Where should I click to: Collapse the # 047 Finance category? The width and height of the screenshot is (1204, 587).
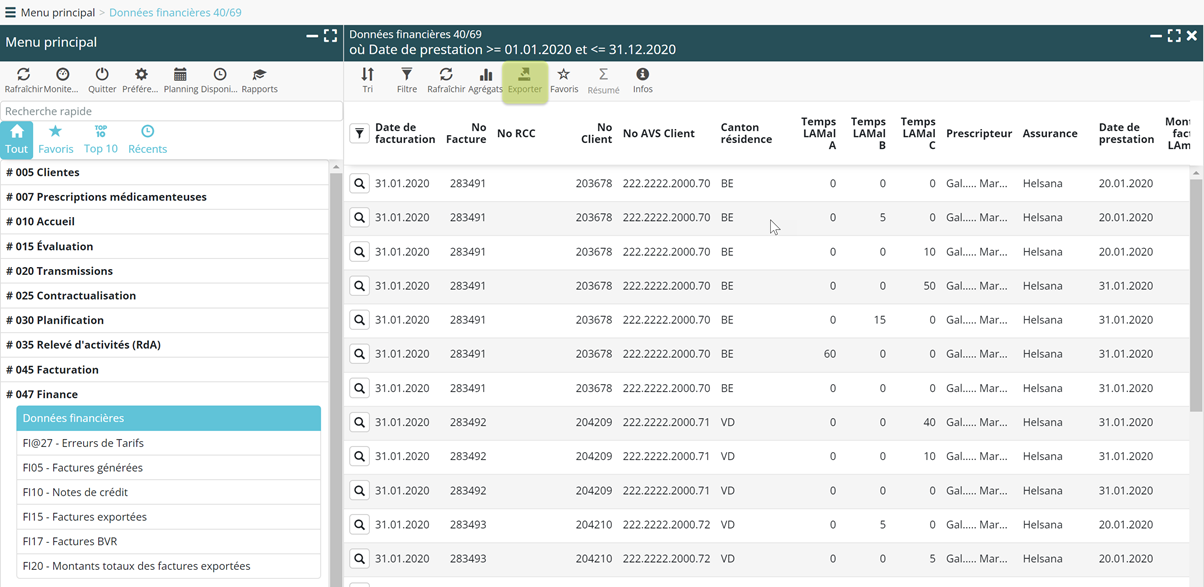pos(42,394)
